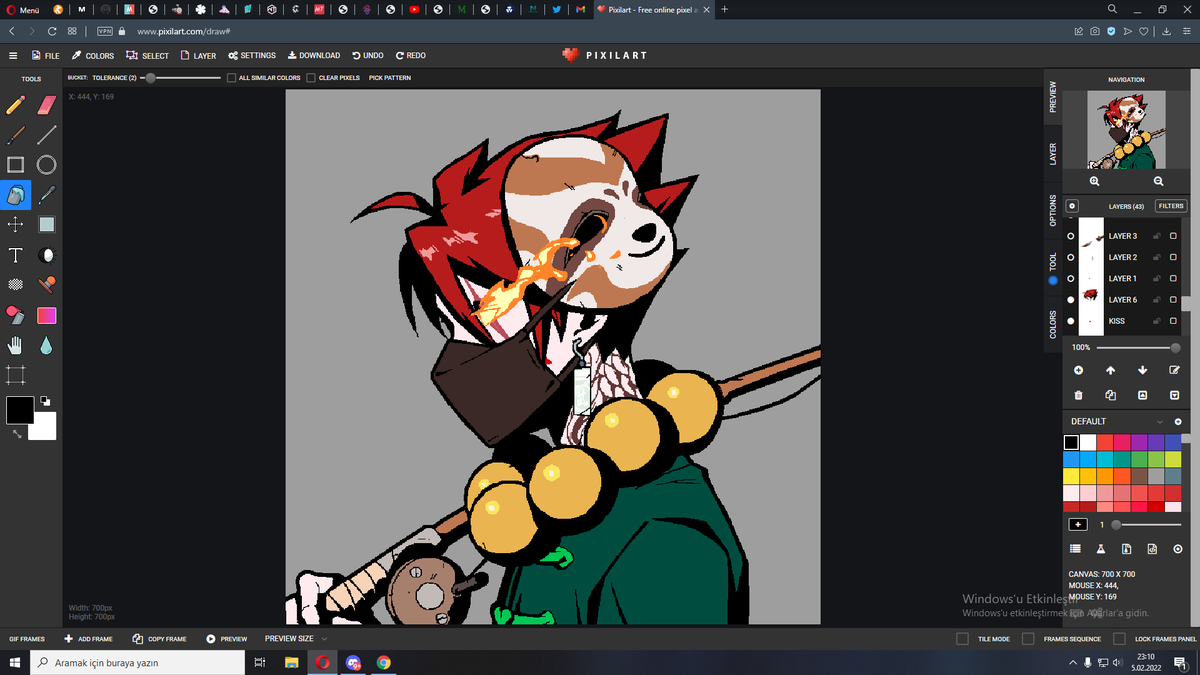Toggle Tile Mode checkbox

[x=962, y=638]
